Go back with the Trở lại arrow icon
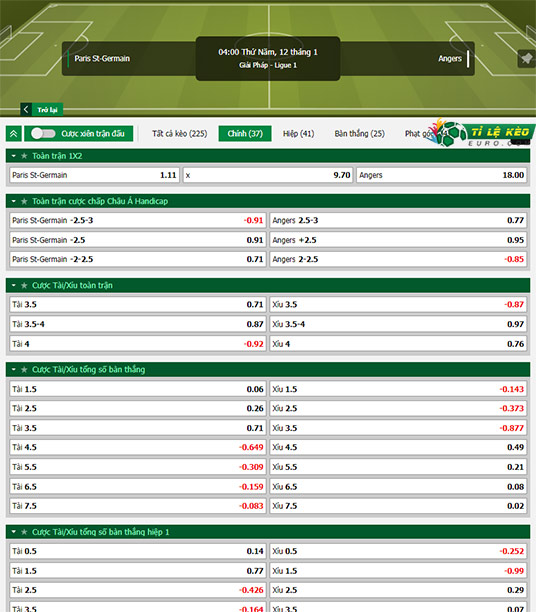536x612 pixels. coord(26,109)
